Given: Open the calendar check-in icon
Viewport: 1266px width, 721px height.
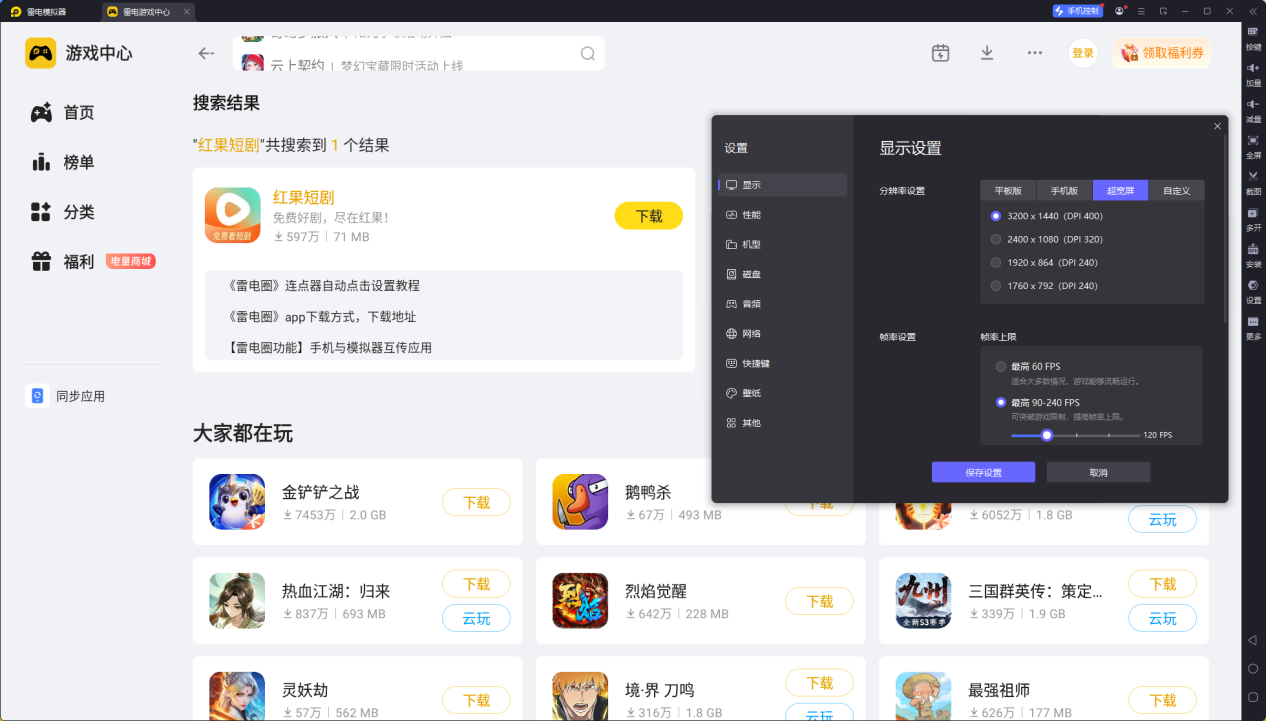Looking at the screenshot, I should coord(940,53).
